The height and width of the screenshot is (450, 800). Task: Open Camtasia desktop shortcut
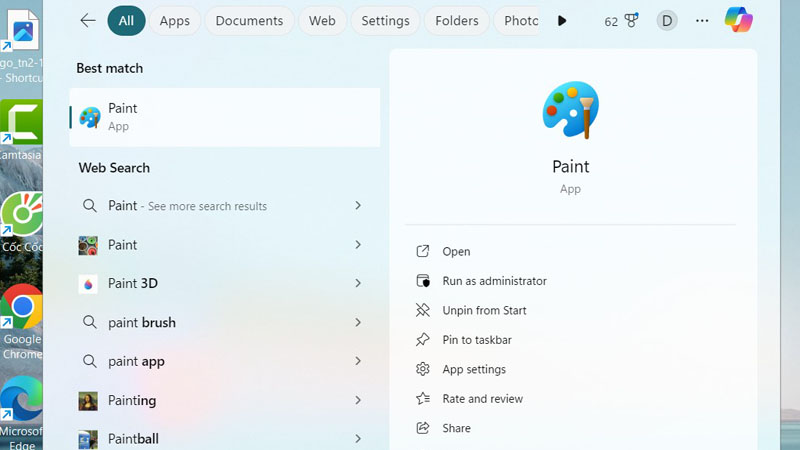[x=21, y=130]
